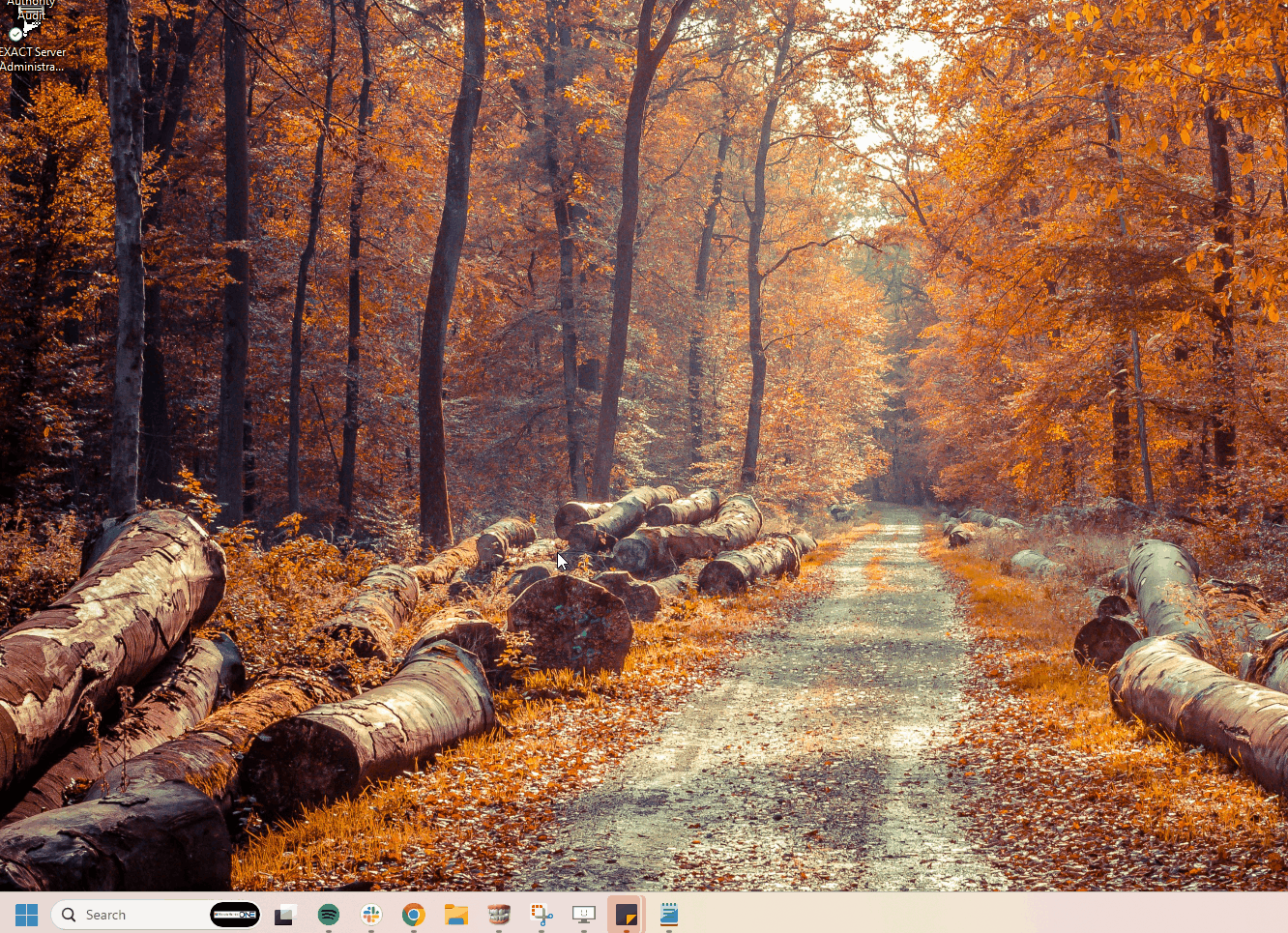Select the Authority Audit desktop shortcut
The height and width of the screenshot is (933, 1288).
(31, 4)
